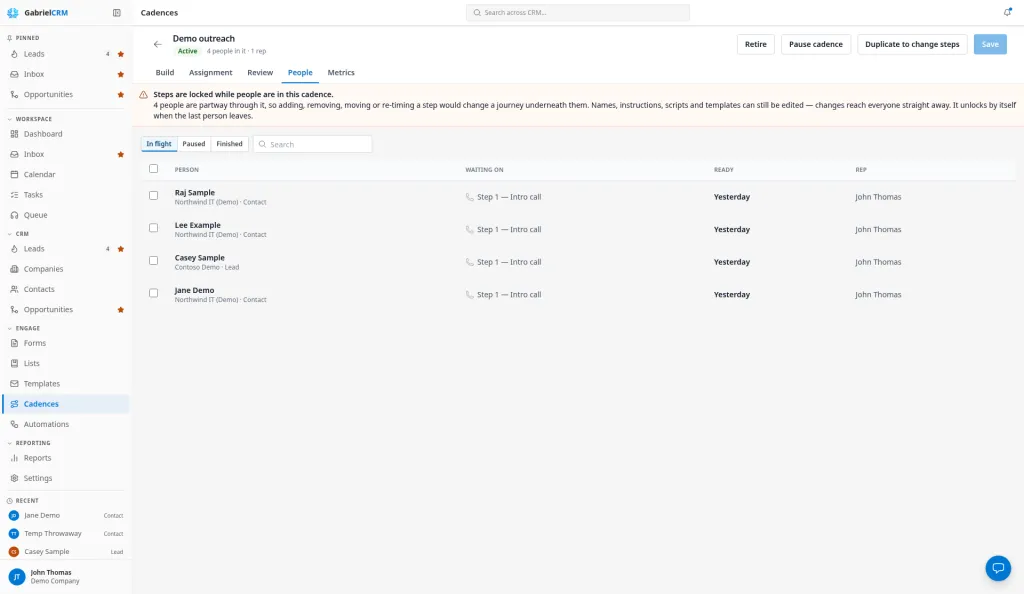Focus the Search across CRM field
This screenshot has width=1024, height=594.
point(577,12)
